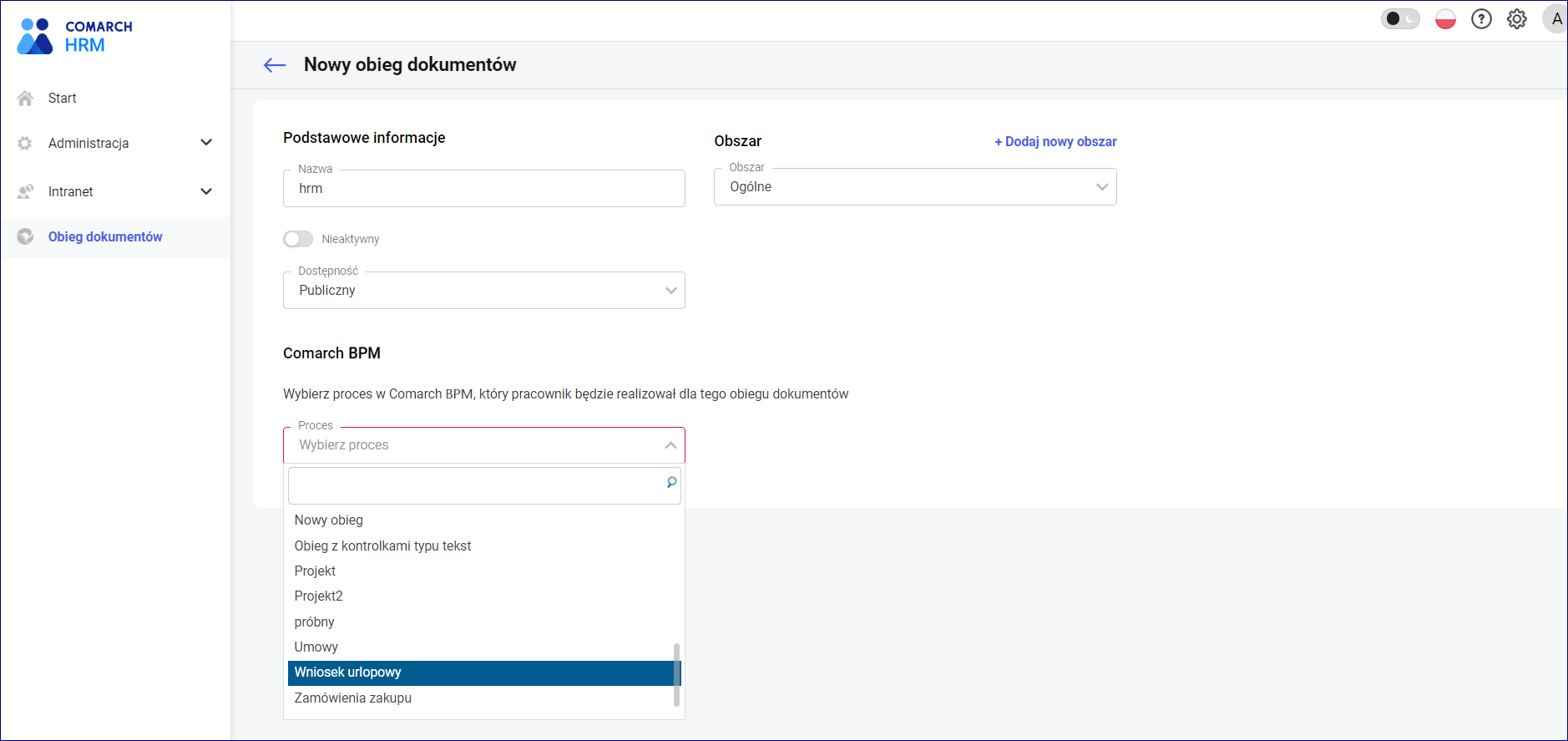The height and width of the screenshot is (741, 1568).
Task: Click the Comarch HRM logo
Action: pos(75,36)
